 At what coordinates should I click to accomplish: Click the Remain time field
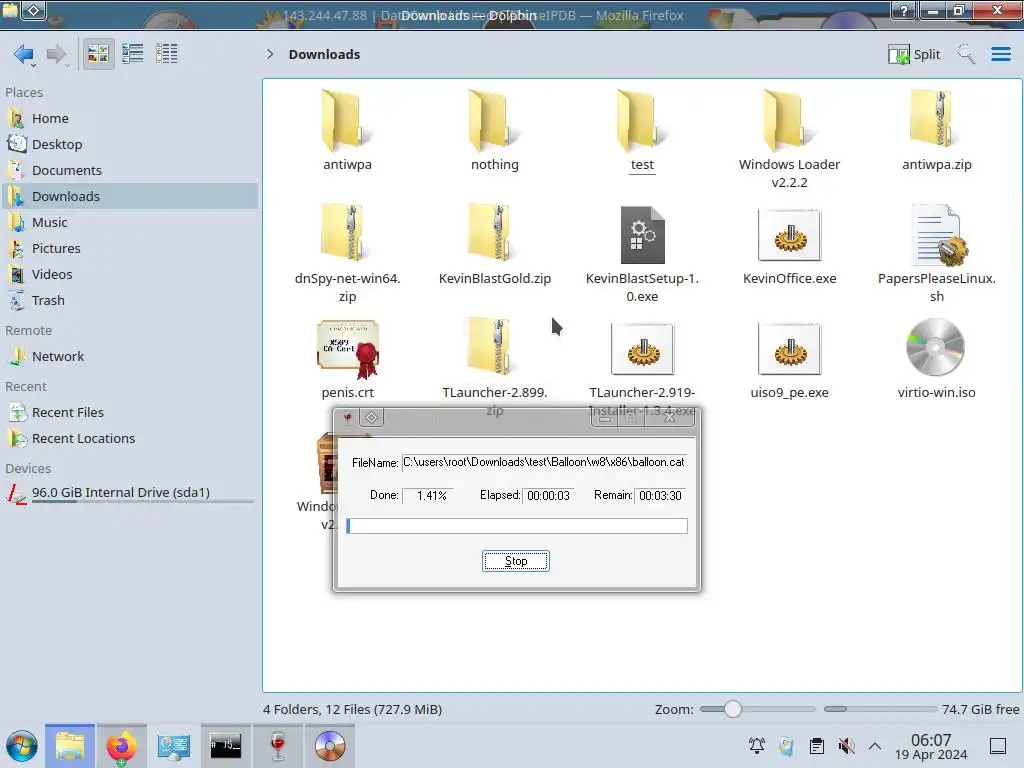tap(661, 496)
